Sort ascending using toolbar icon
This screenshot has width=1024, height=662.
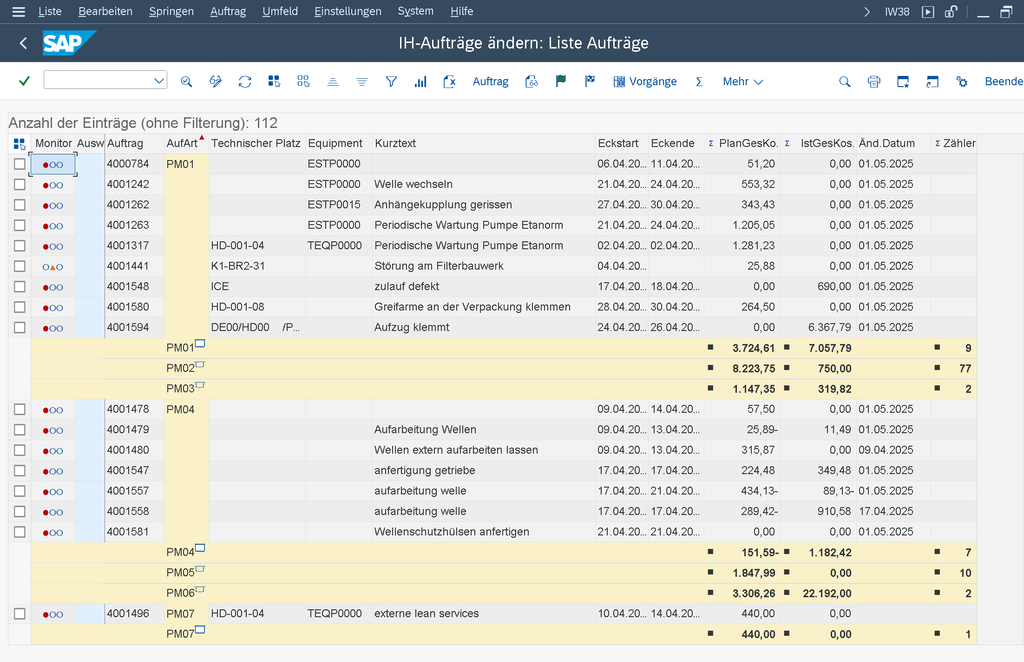(332, 82)
